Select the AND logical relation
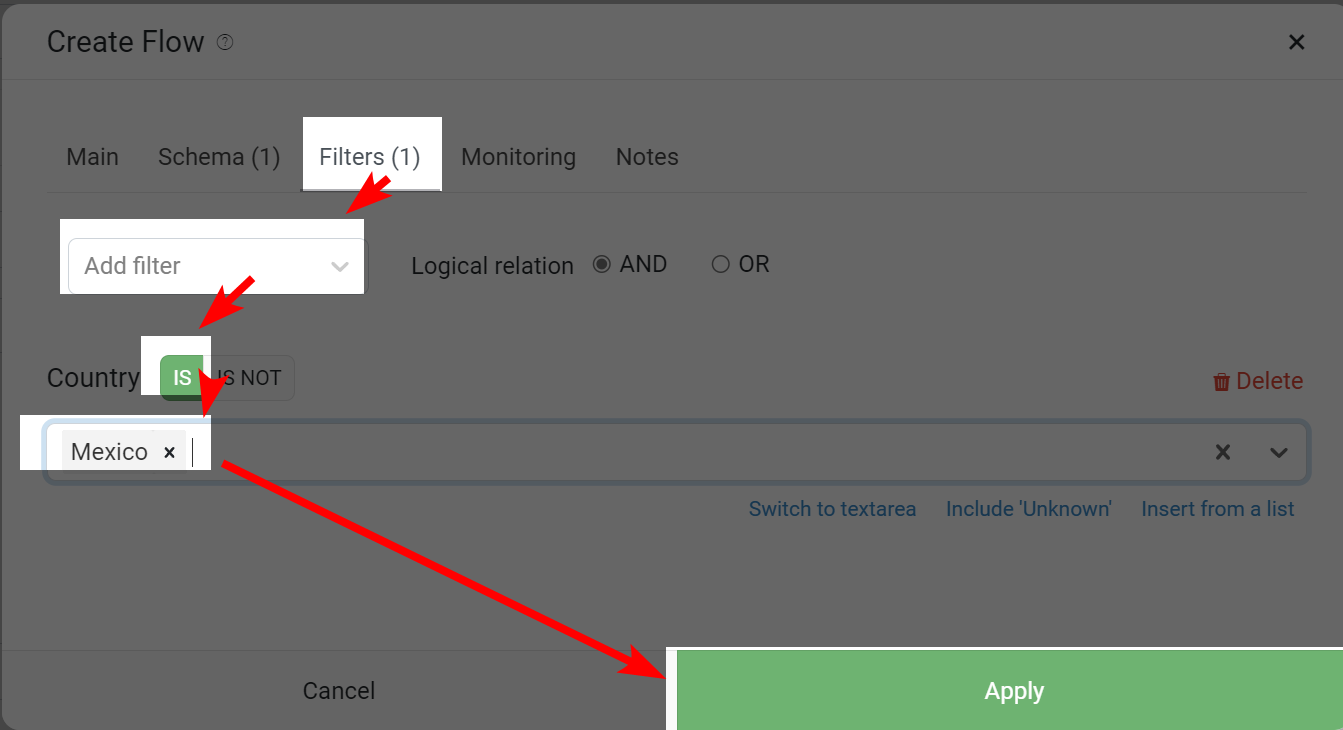Image resolution: width=1343 pixels, height=730 pixels. tap(630, 264)
